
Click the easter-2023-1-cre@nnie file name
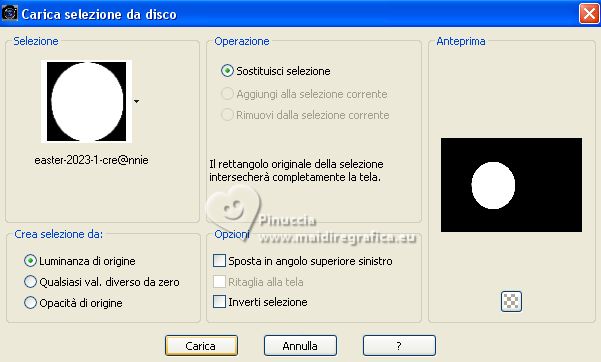pyautogui.click(x=91, y=160)
